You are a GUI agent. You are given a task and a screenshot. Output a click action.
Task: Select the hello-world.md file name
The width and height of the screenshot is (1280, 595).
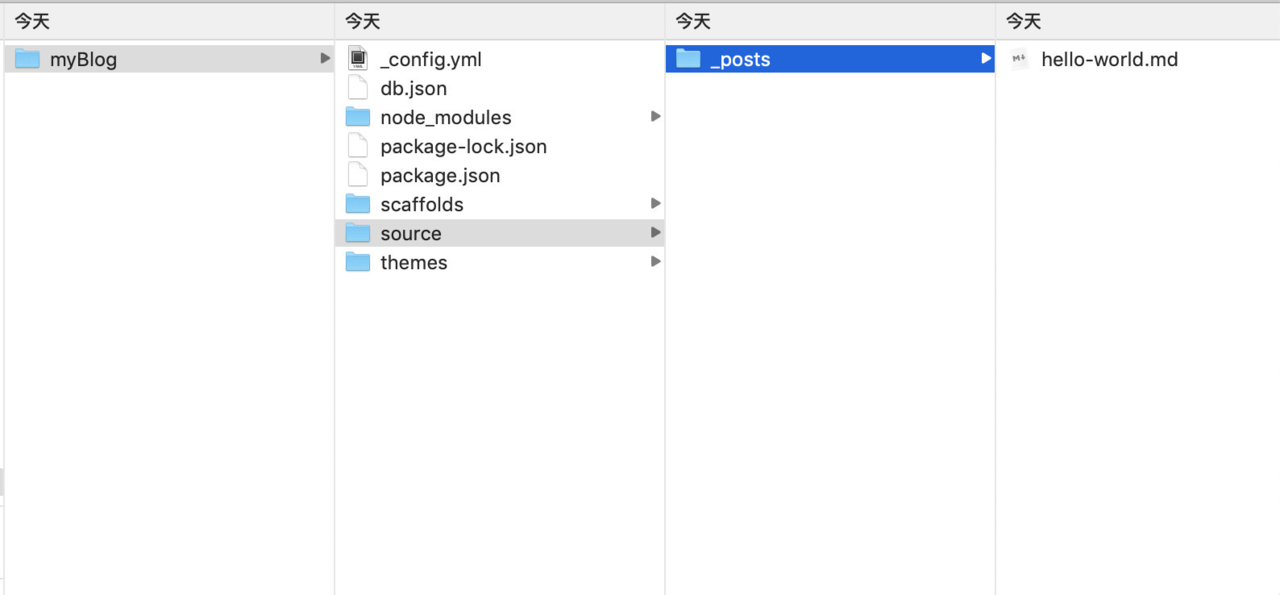(x=1110, y=60)
